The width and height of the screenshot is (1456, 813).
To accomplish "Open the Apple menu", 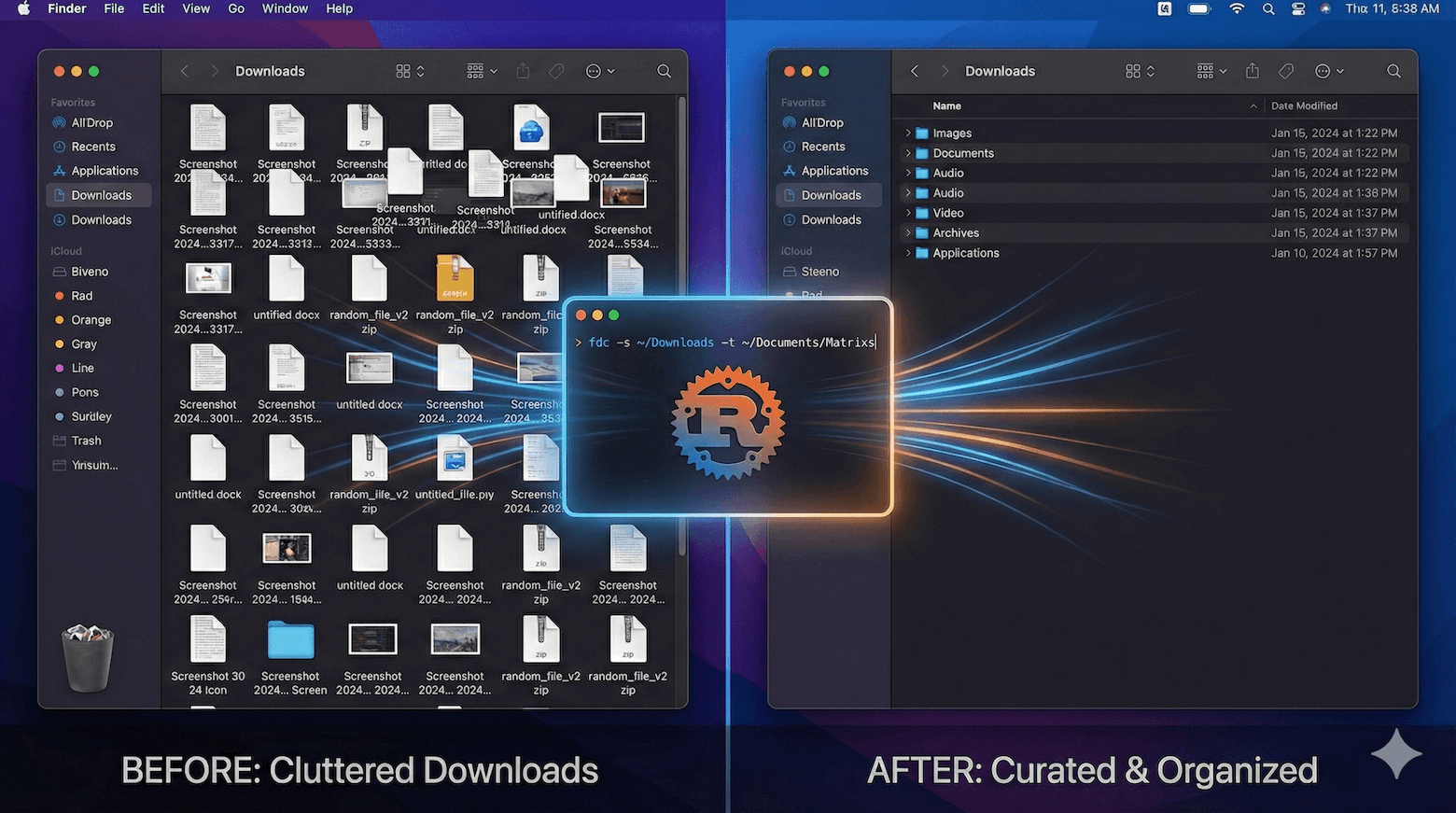I will pyautogui.click(x=24, y=8).
